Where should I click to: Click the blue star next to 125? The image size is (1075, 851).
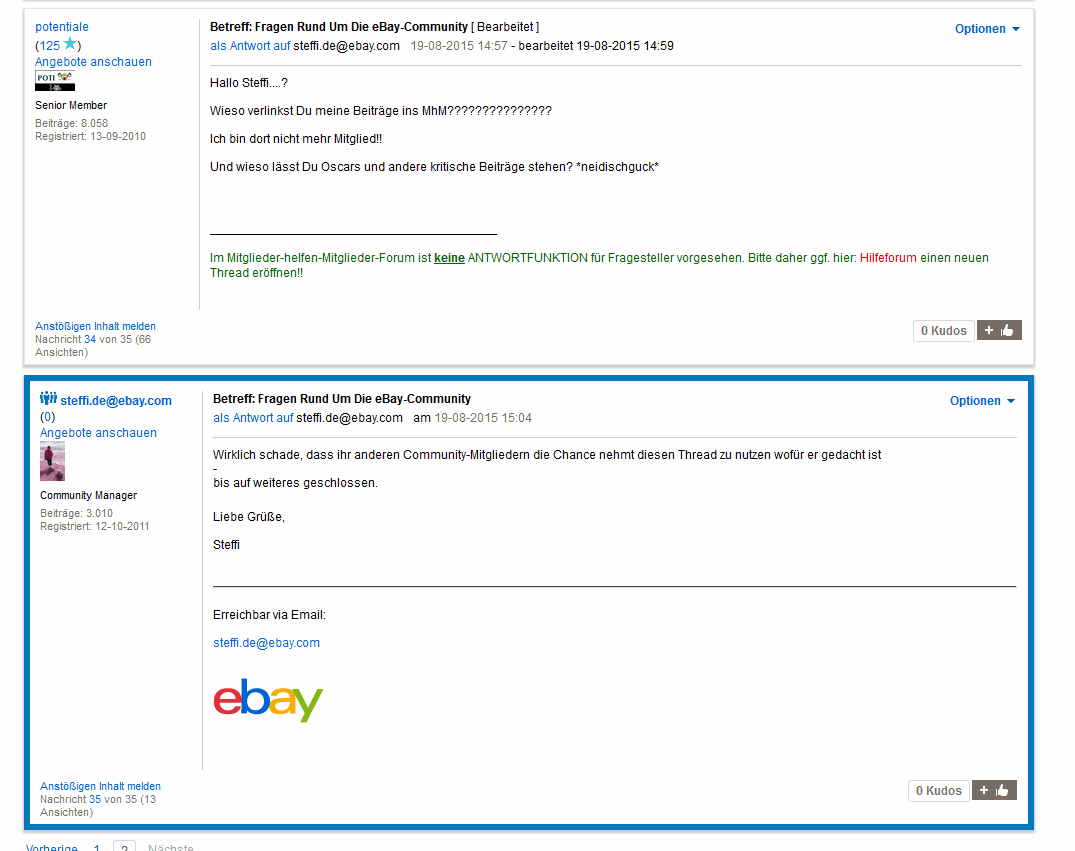70,45
